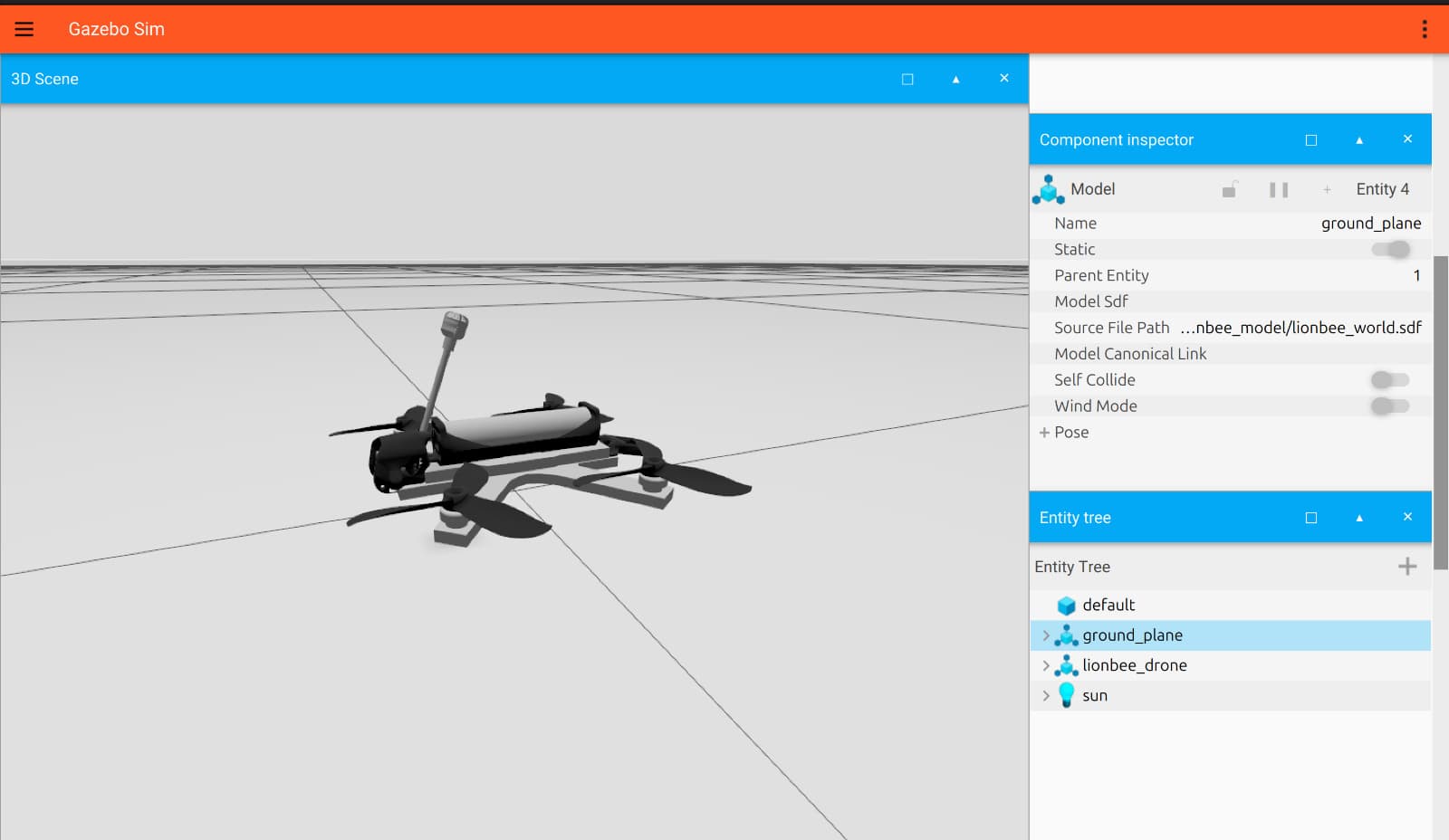Click the Model Canonical Link row
The image size is (1449, 840).
(x=1231, y=354)
